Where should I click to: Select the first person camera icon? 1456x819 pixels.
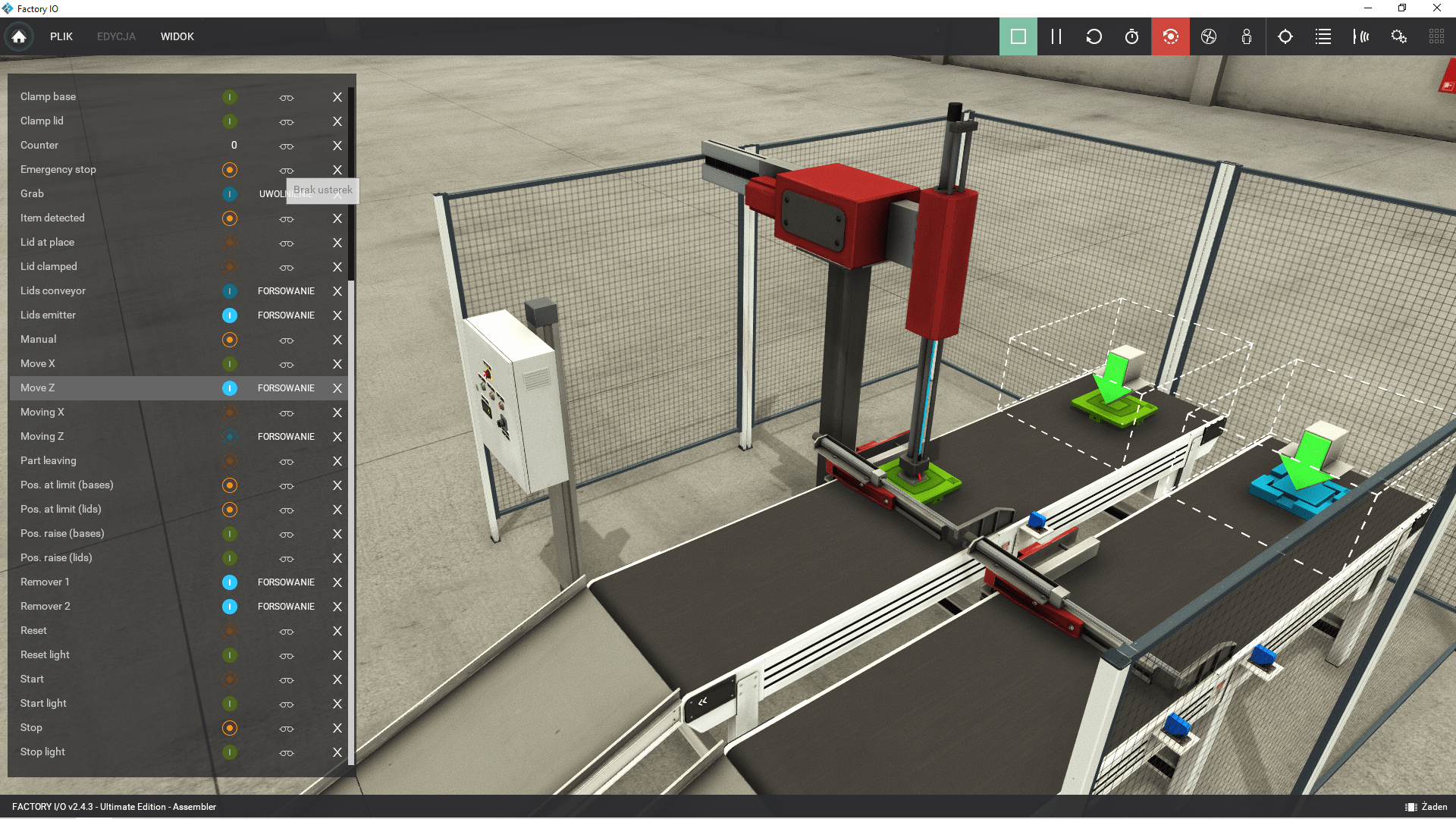[x=1246, y=36]
